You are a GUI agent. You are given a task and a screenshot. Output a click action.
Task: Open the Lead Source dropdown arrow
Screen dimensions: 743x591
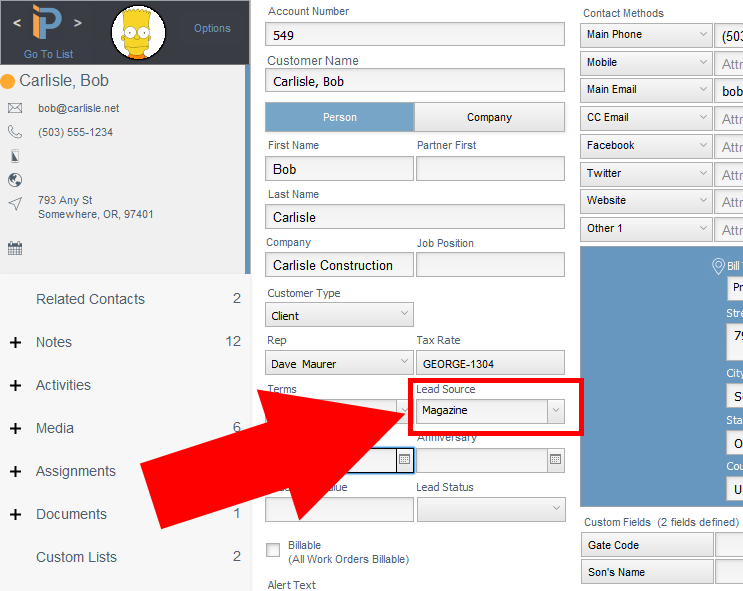(556, 411)
